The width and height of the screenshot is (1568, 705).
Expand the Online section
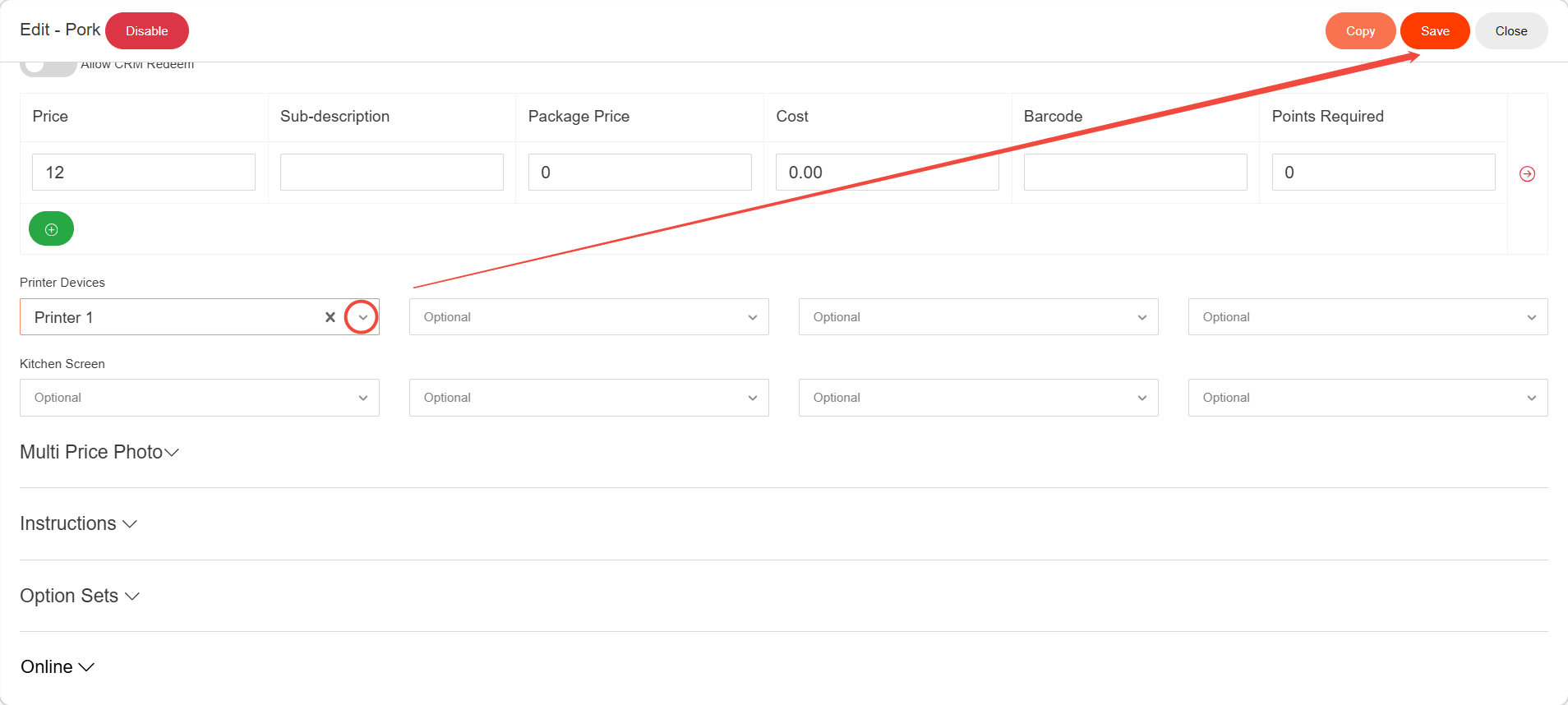(58, 667)
